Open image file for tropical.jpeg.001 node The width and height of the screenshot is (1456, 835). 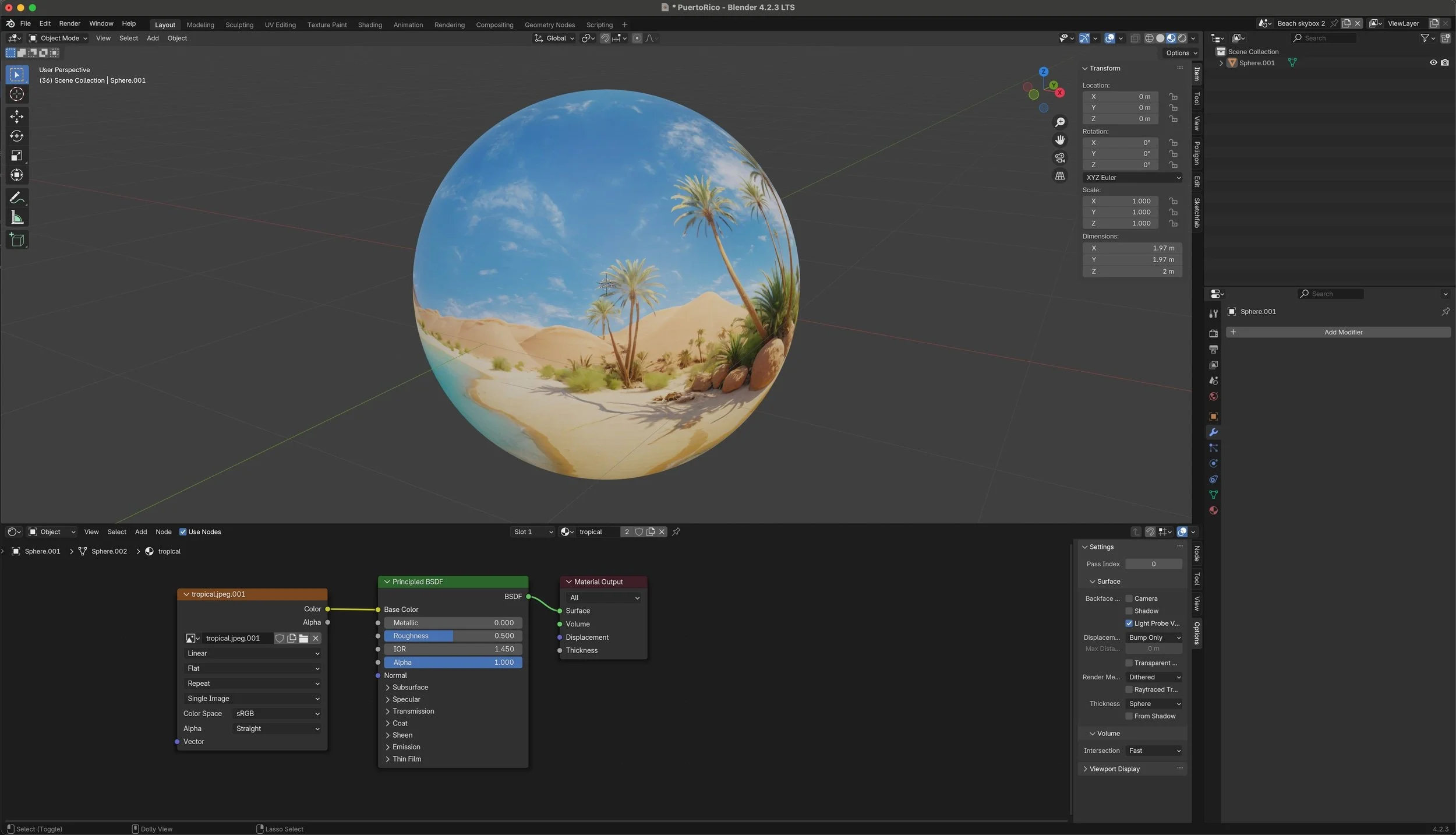pos(303,638)
